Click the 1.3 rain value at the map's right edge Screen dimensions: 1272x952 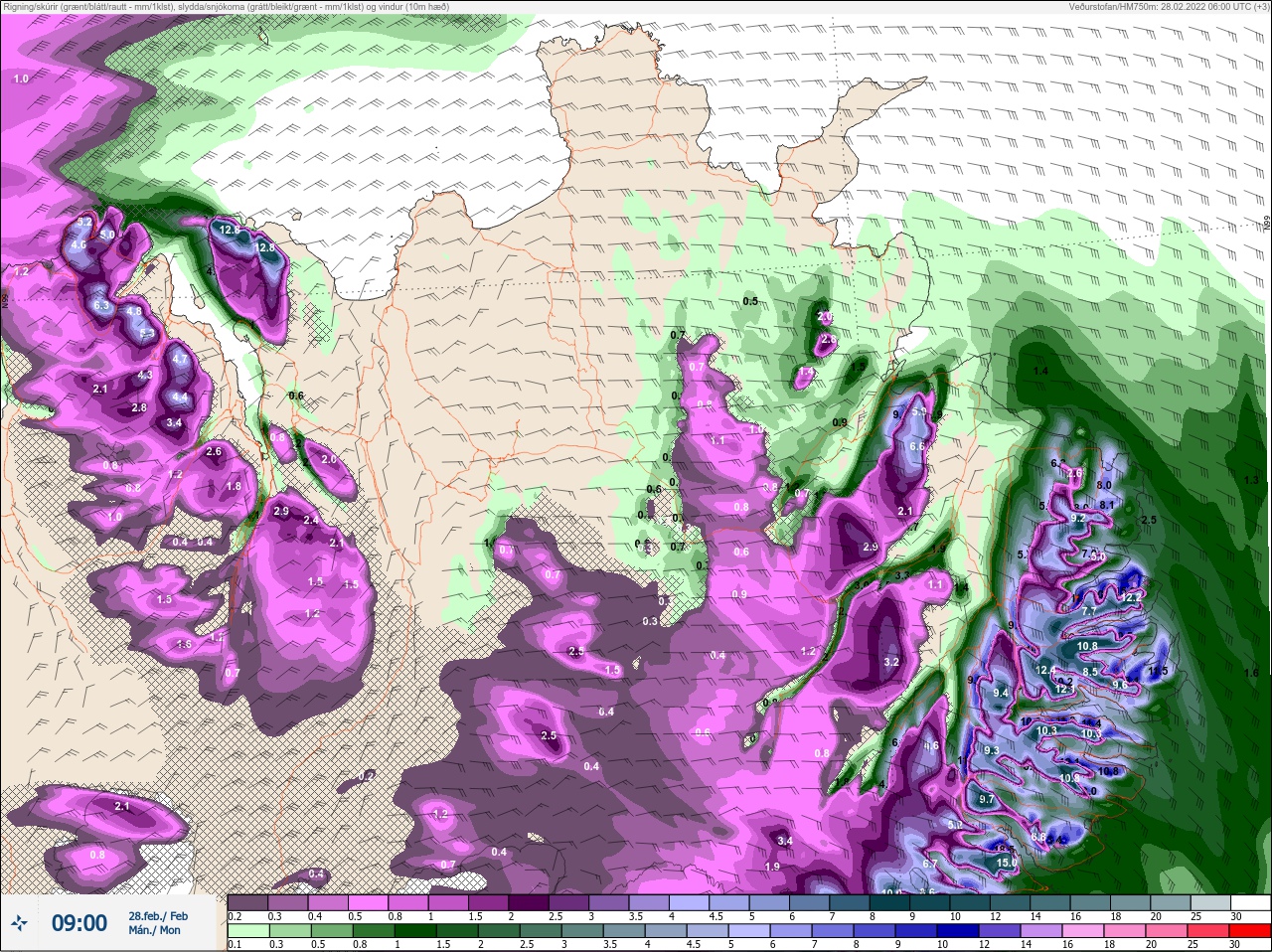coord(1251,479)
